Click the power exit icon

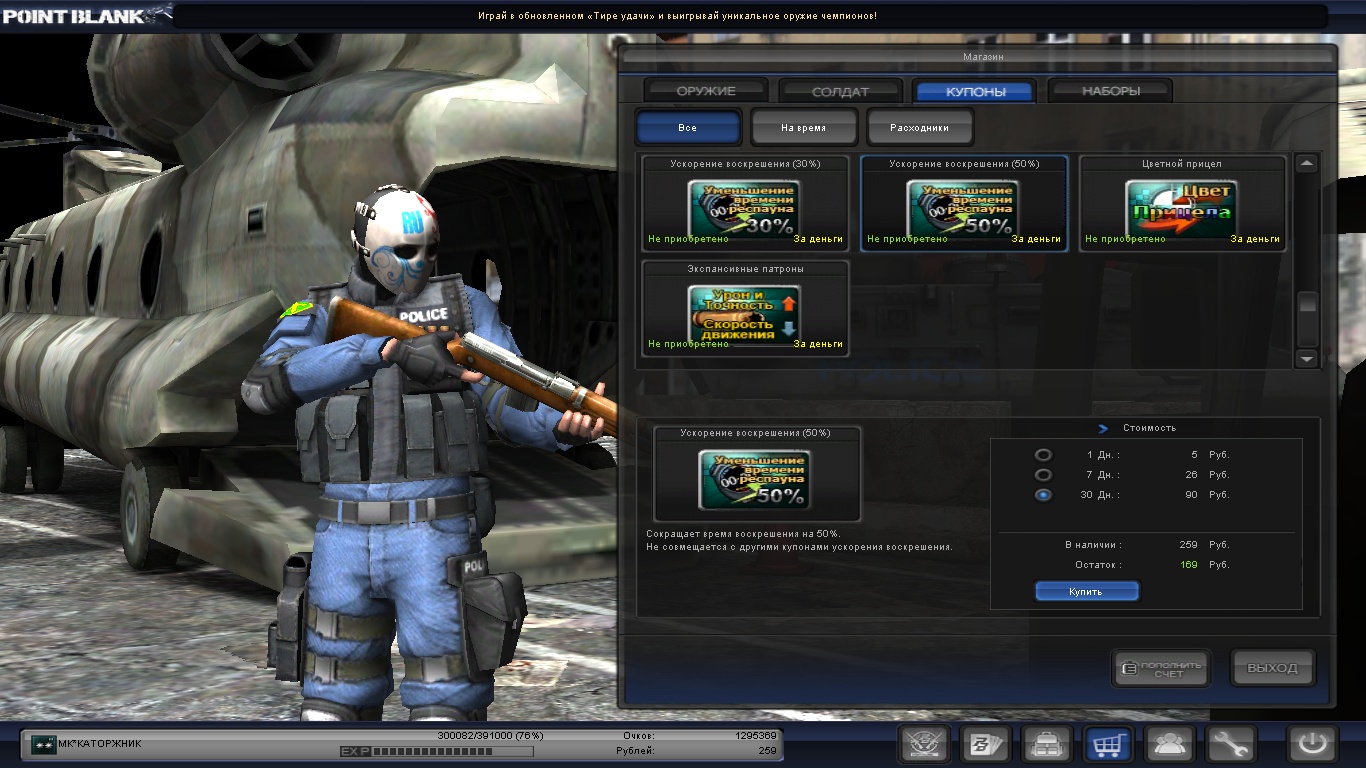(x=1312, y=745)
